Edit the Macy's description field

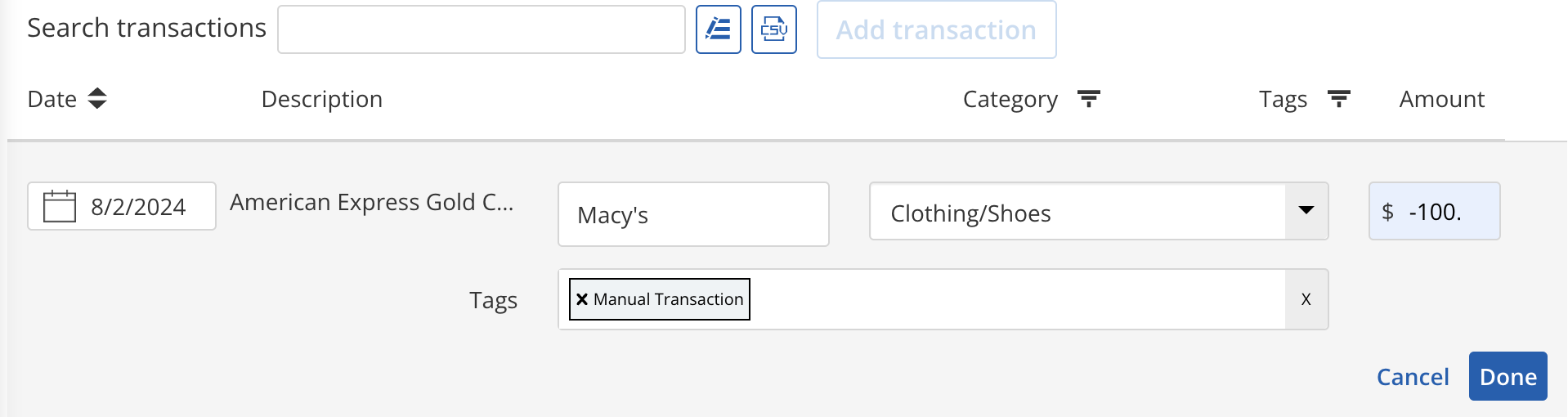tap(693, 214)
